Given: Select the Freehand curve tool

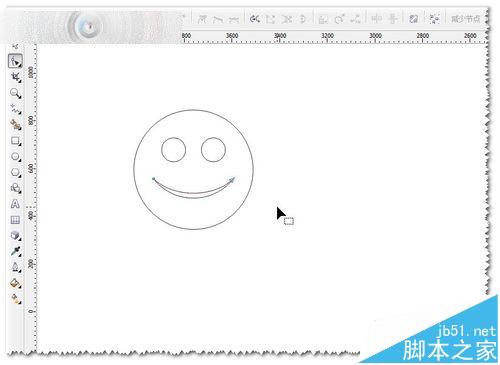Looking at the screenshot, I should (15, 109).
